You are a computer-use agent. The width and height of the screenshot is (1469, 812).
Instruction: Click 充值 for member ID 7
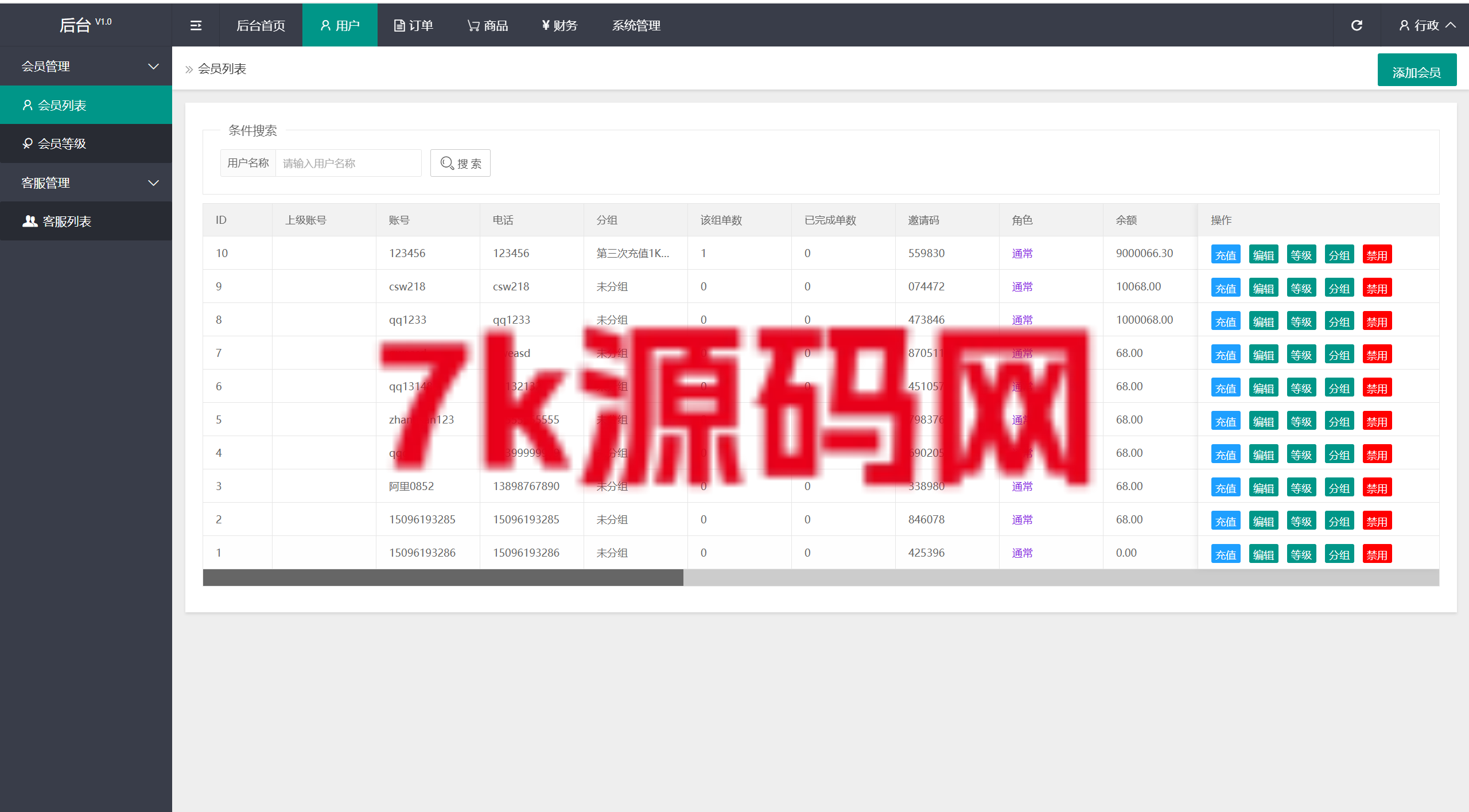click(x=1226, y=355)
